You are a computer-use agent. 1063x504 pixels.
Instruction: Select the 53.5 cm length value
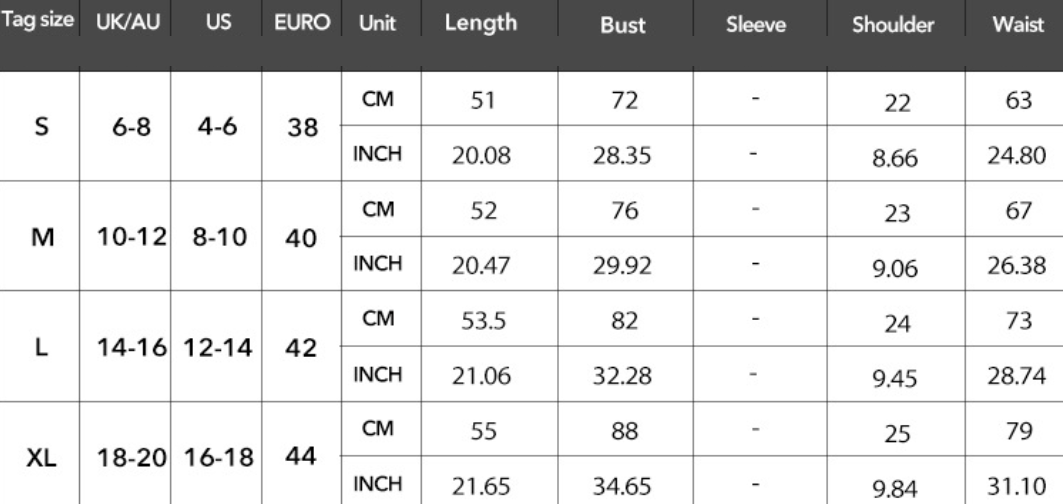coord(483,321)
